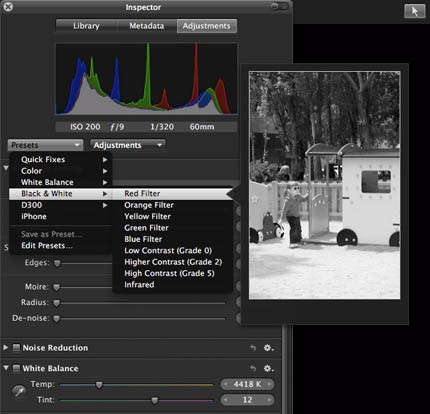Increase Tint with right stepper arrow
Image resolution: width=430 pixels, height=414 pixels.
pos(269,400)
